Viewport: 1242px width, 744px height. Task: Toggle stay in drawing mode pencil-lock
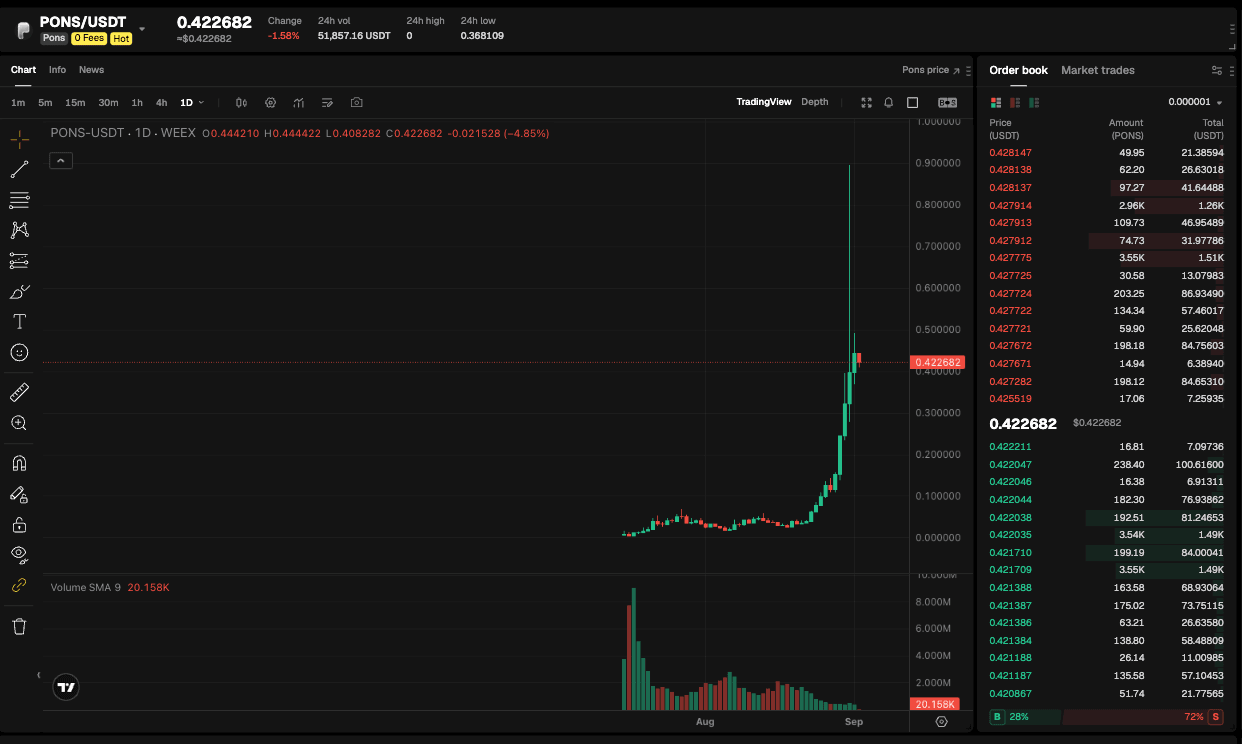pos(19,494)
